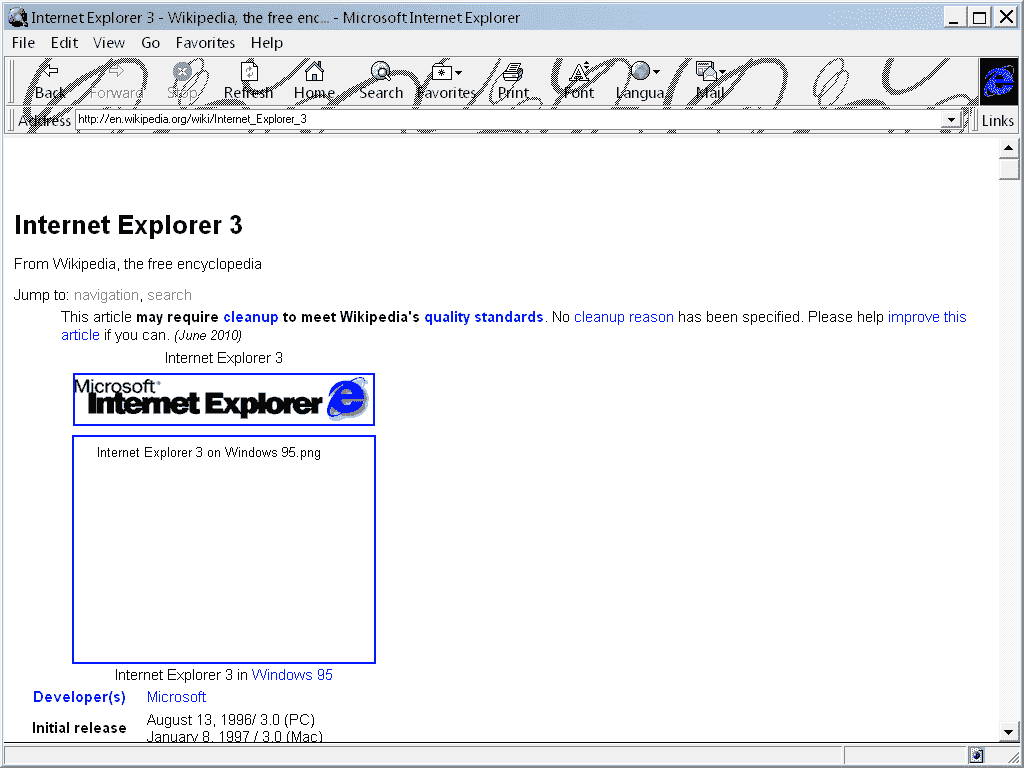Viewport: 1024px width, 768px height.
Task: Open the Go menu
Action: 150,43
